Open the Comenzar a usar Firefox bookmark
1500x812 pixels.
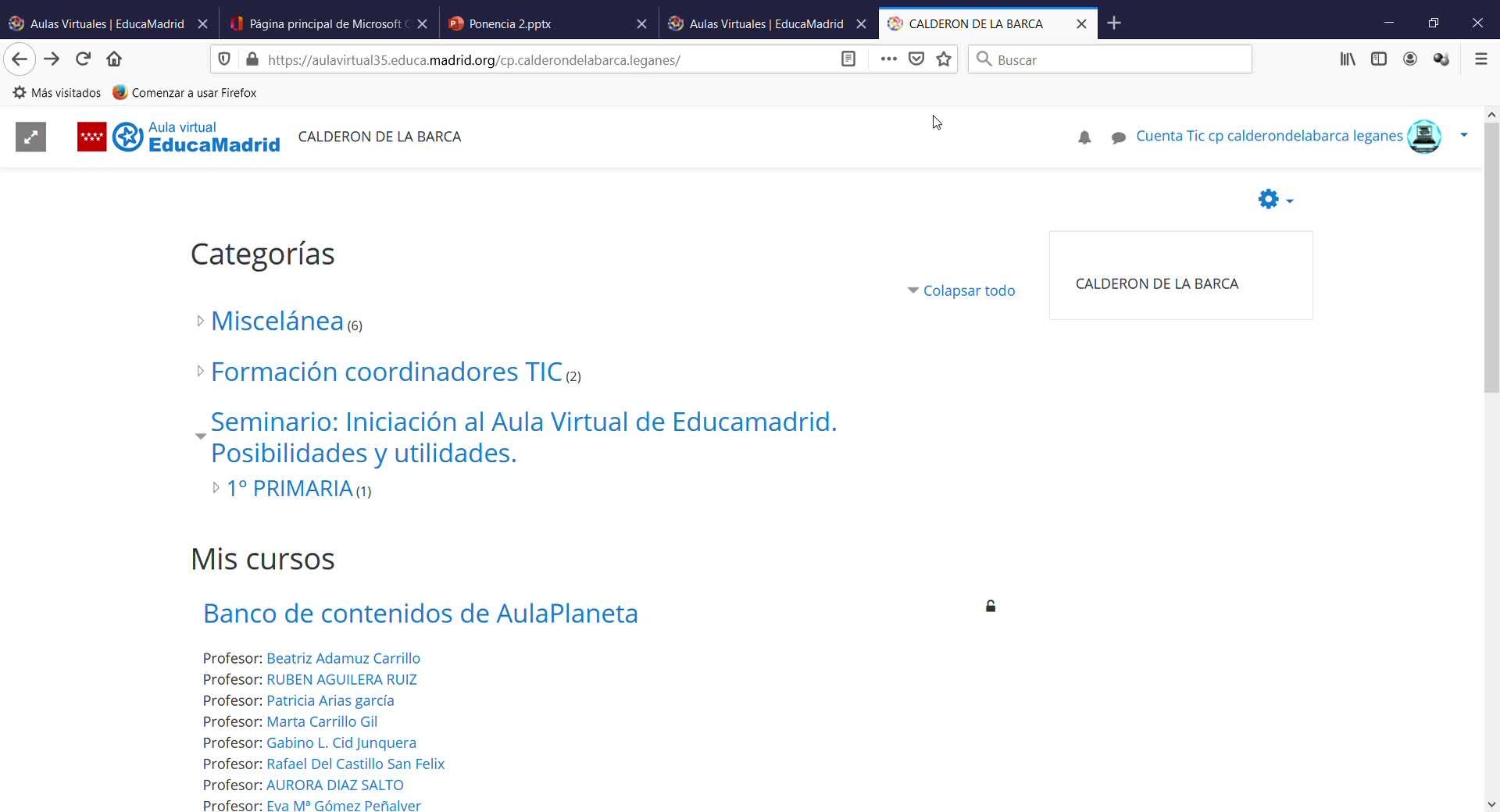[x=184, y=93]
